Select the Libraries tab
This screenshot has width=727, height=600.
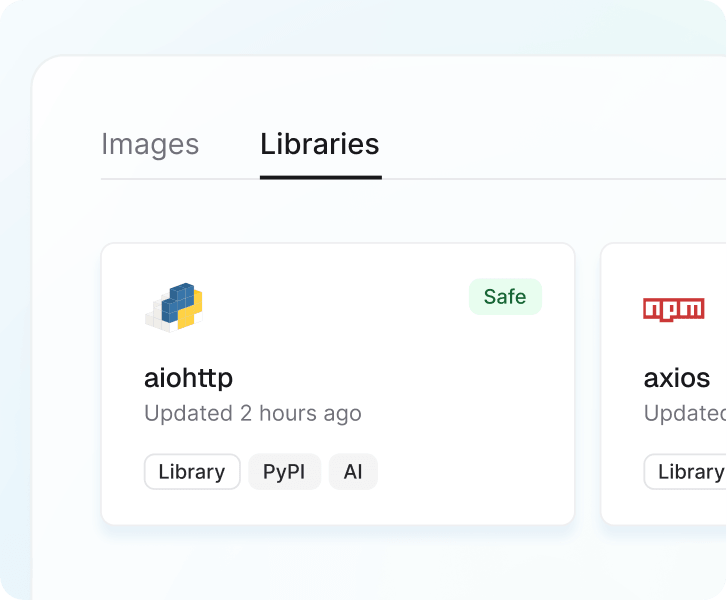320,144
